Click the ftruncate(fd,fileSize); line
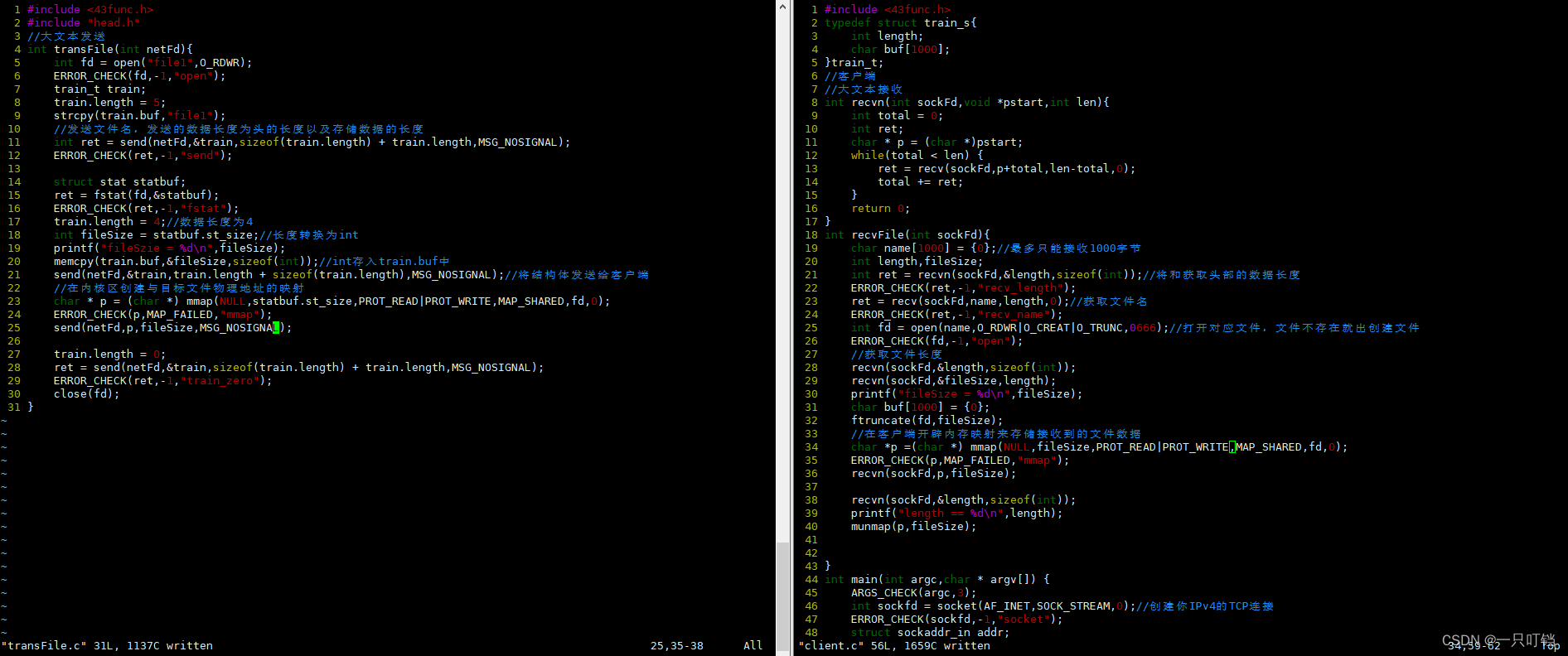 tap(927, 421)
